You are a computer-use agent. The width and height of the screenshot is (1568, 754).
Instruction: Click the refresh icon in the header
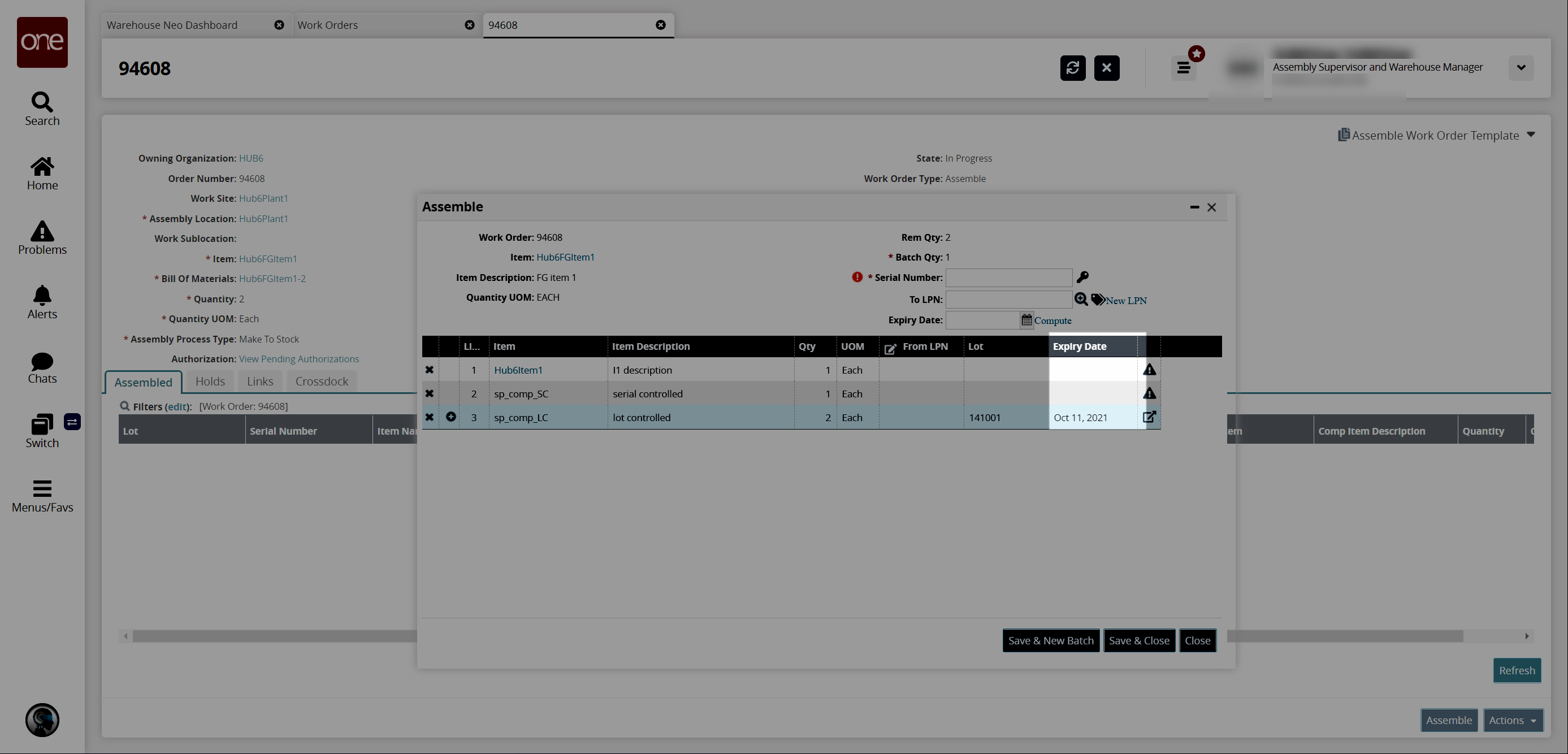(1072, 68)
